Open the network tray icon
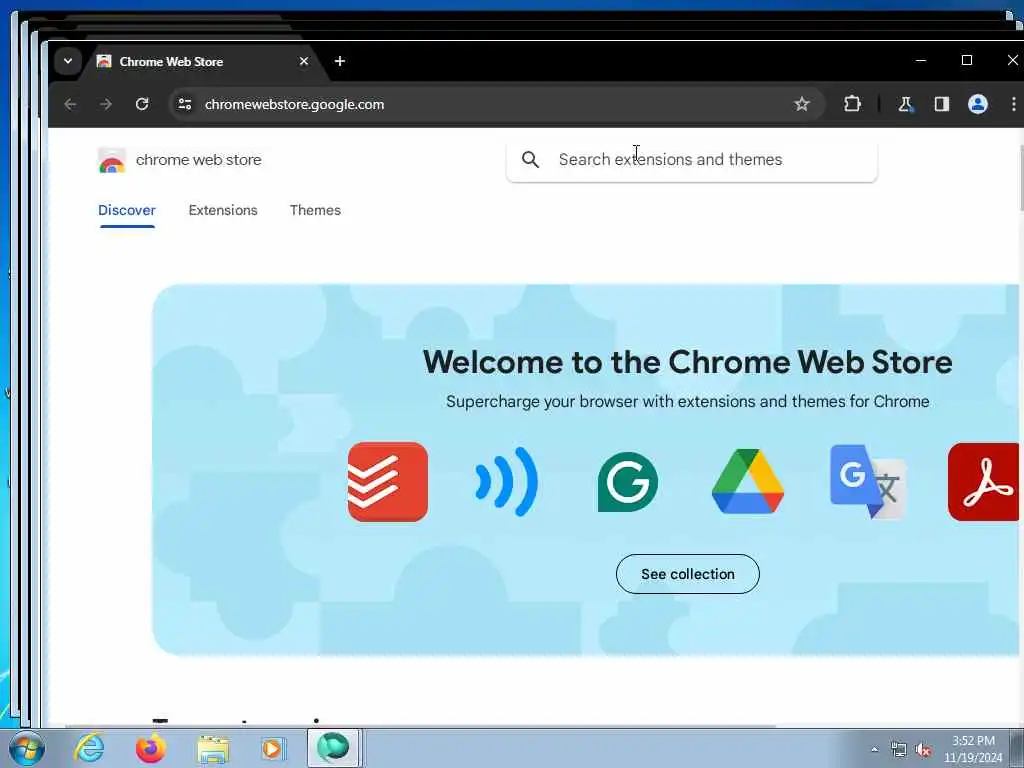 pyautogui.click(x=899, y=750)
